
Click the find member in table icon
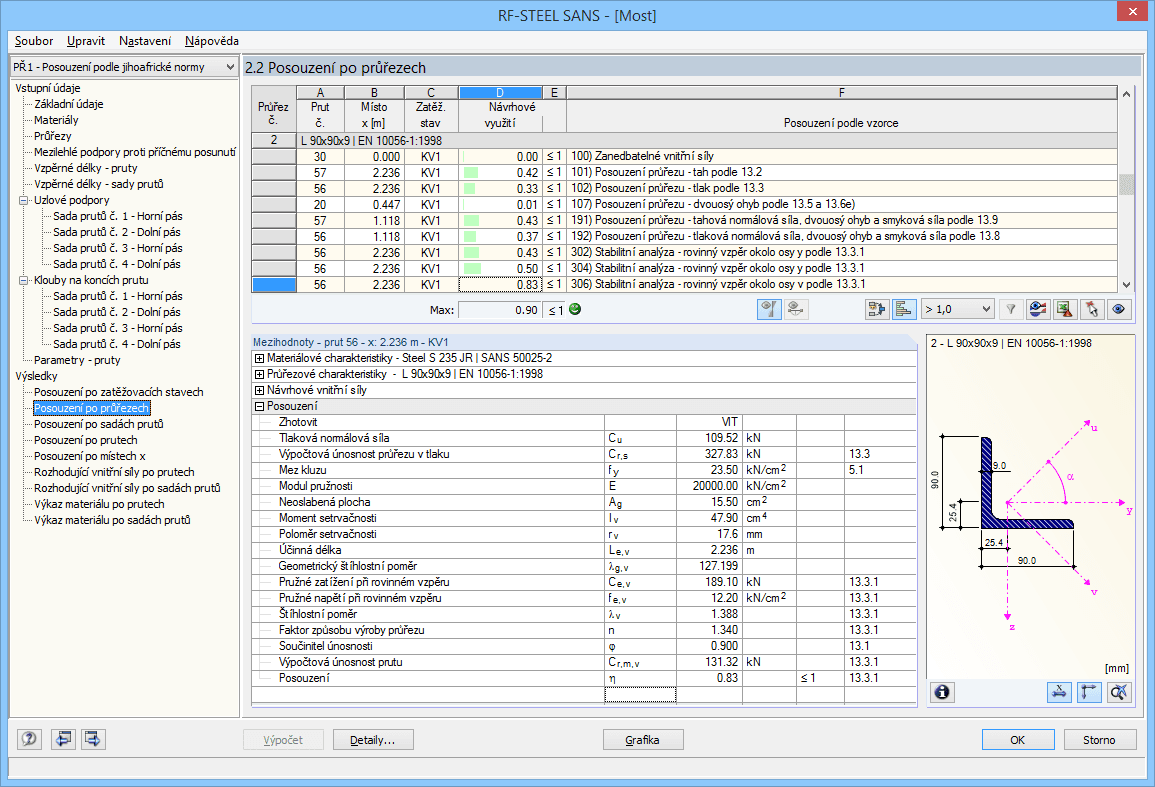click(x=877, y=309)
